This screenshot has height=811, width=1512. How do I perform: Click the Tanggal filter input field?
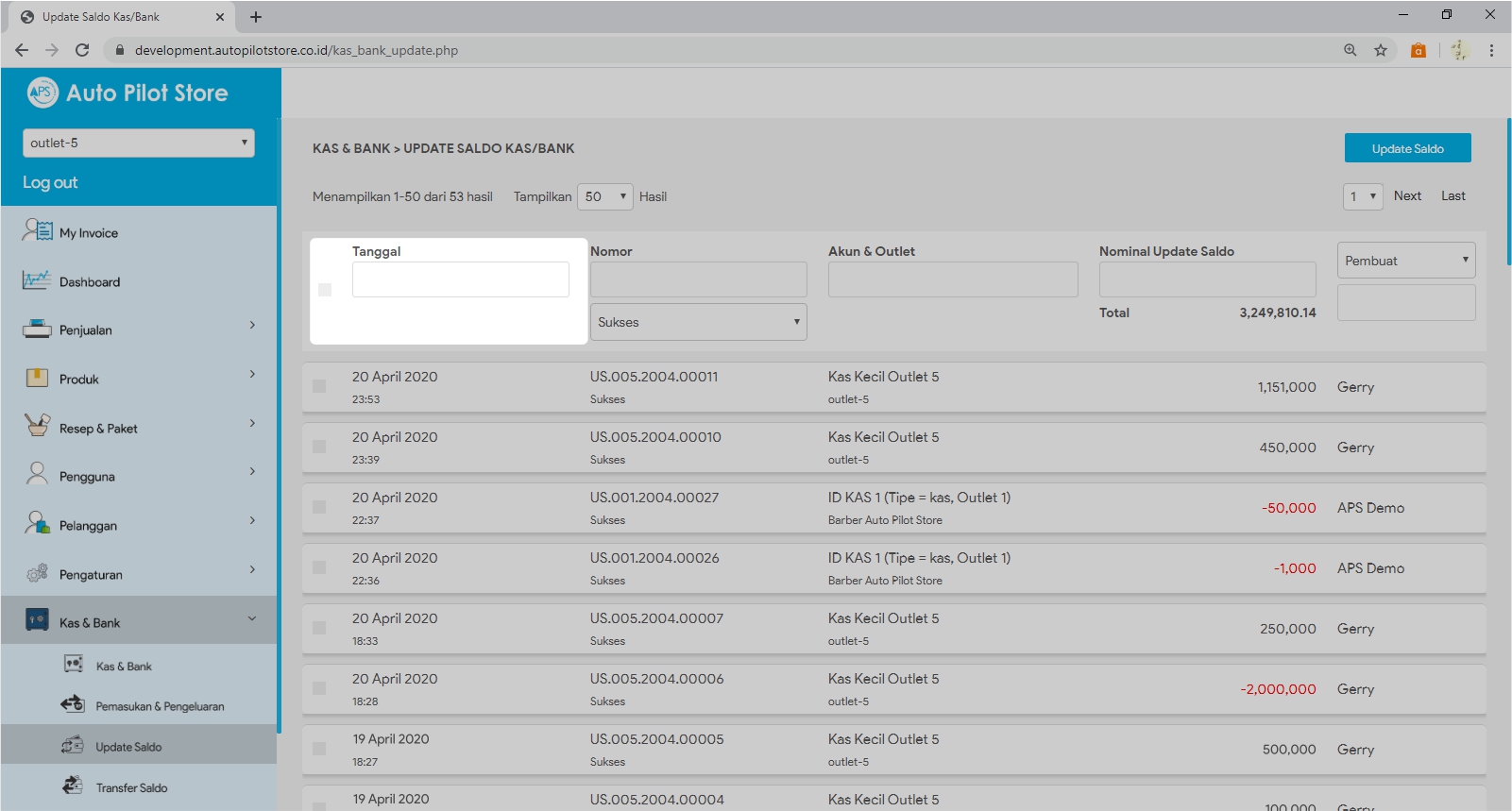point(460,280)
